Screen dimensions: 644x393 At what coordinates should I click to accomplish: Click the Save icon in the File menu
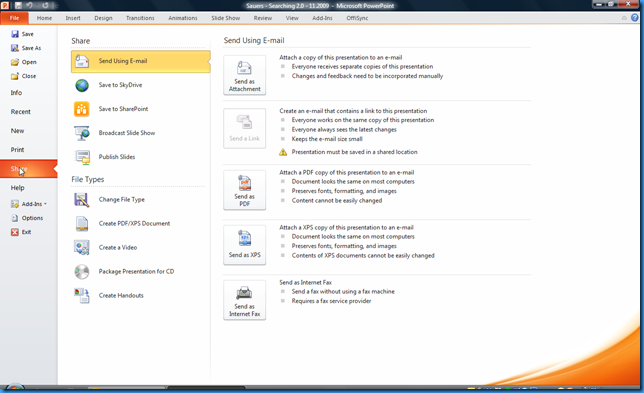[15, 34]
